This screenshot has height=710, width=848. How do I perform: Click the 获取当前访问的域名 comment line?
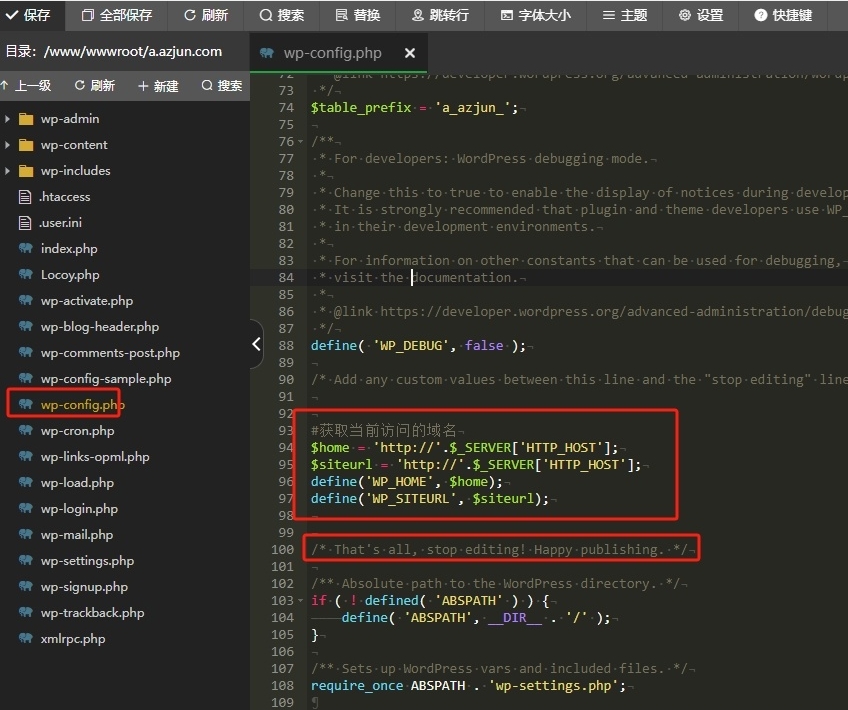(x=384, y=430)
